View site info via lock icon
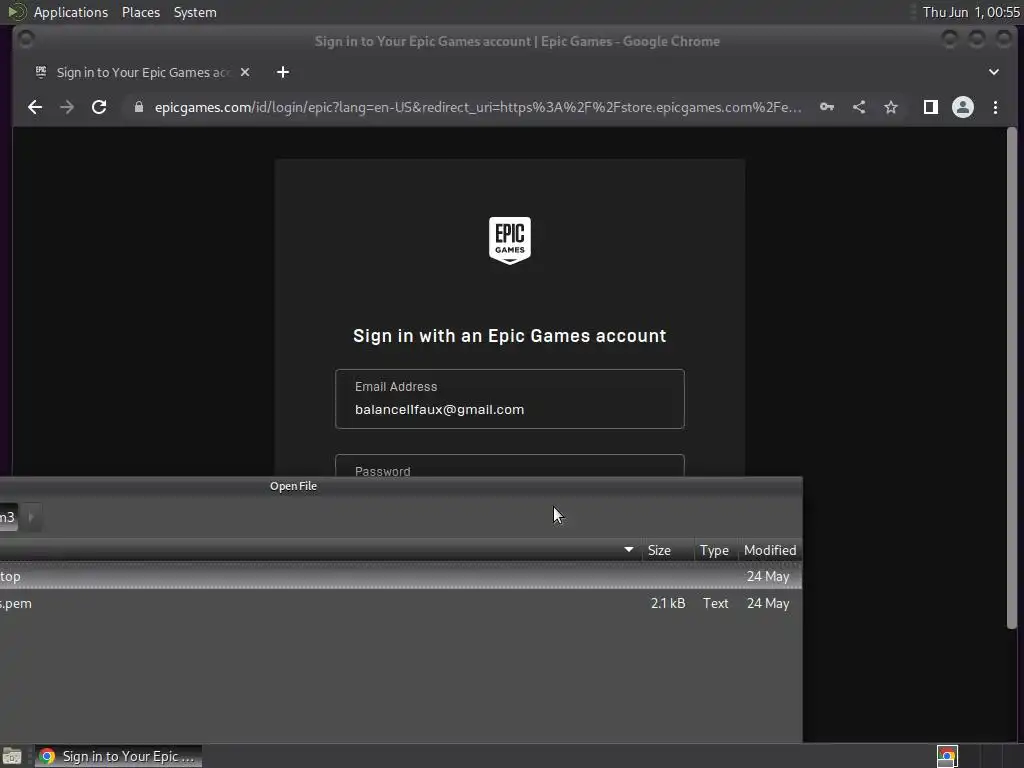Viewport: 1024px width, 768px height. click(138, 107)
